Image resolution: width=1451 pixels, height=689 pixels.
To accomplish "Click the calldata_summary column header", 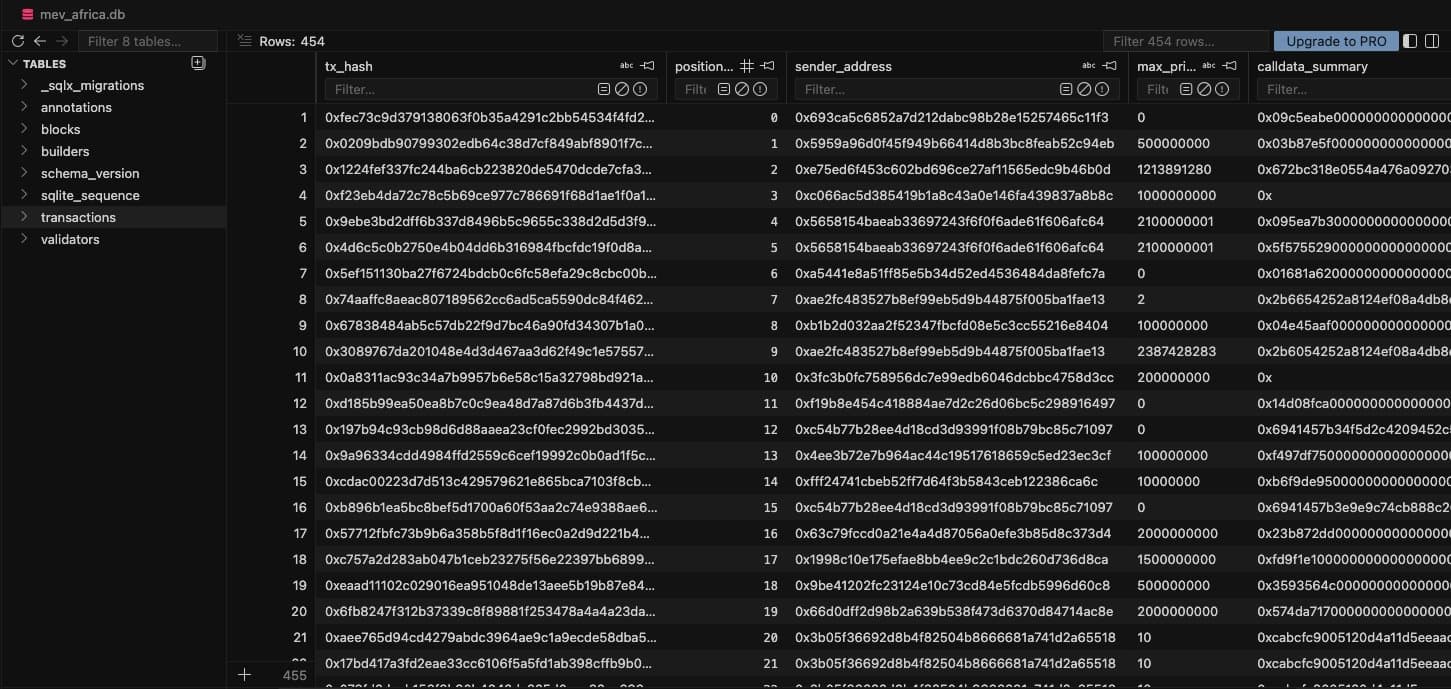I will [1312, 66].
